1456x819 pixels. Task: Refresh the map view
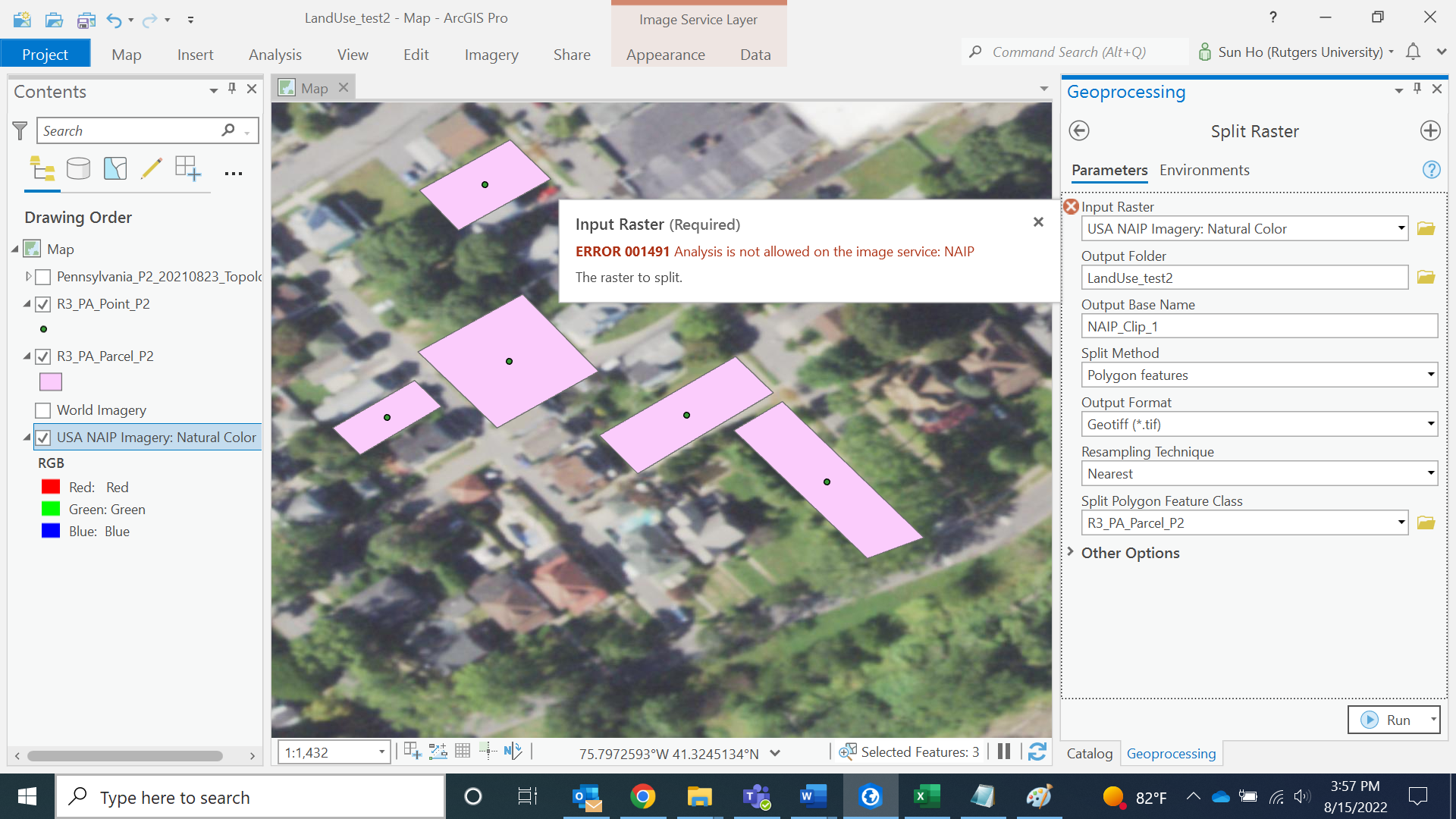coord(1037,752)
